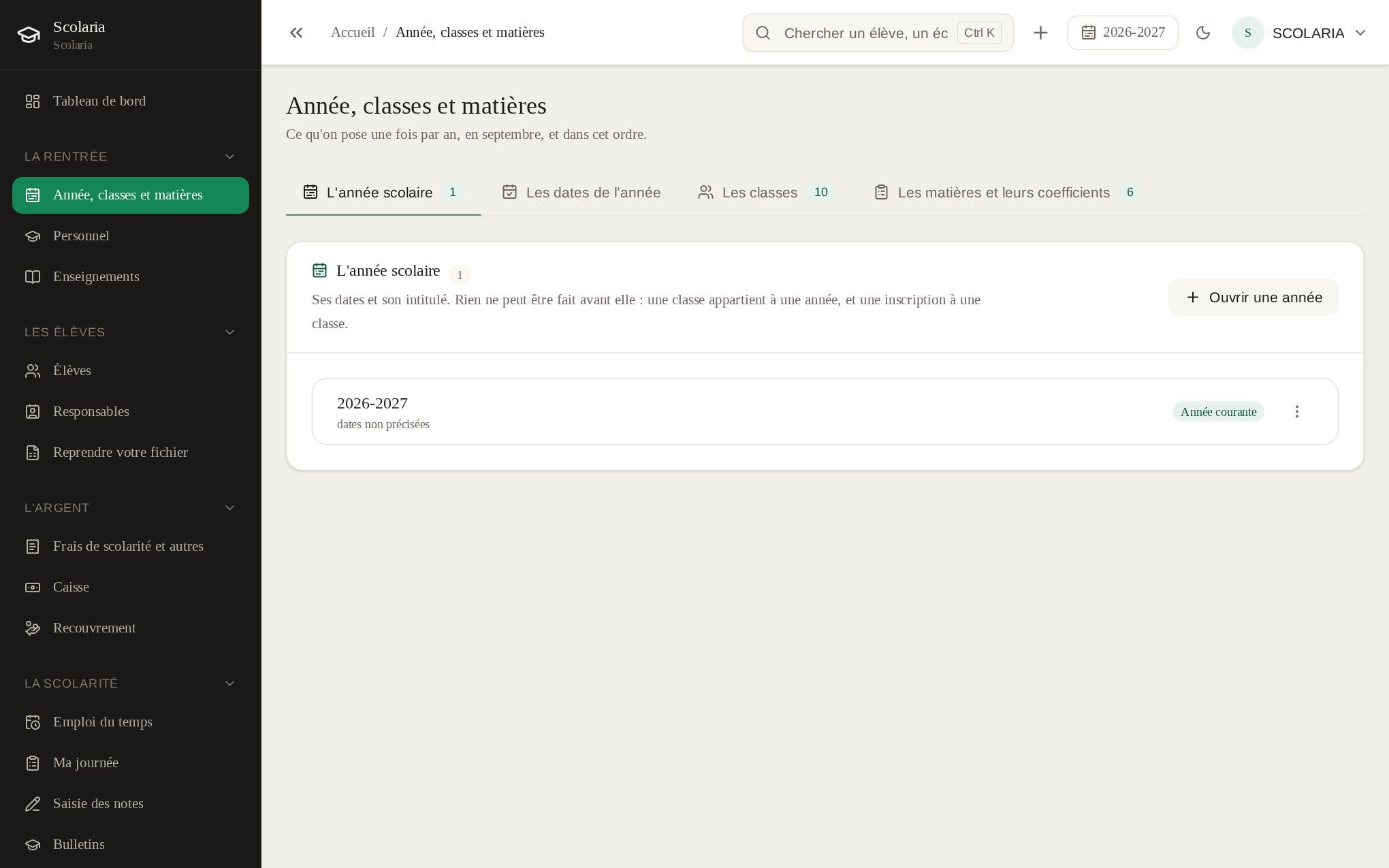Click the Responsables contact icon
Image resolution: width=1389 pixels, height=868 pixels.
click(x=33, y=412)
